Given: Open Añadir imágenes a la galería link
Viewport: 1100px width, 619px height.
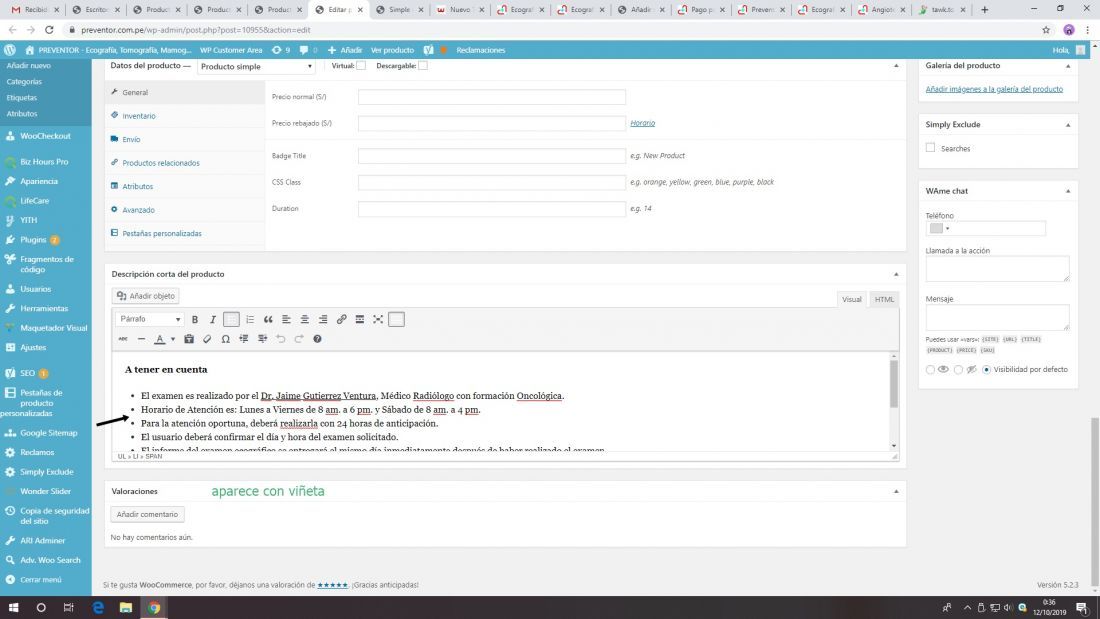Looking at the screenshot, I should point(993,89).
